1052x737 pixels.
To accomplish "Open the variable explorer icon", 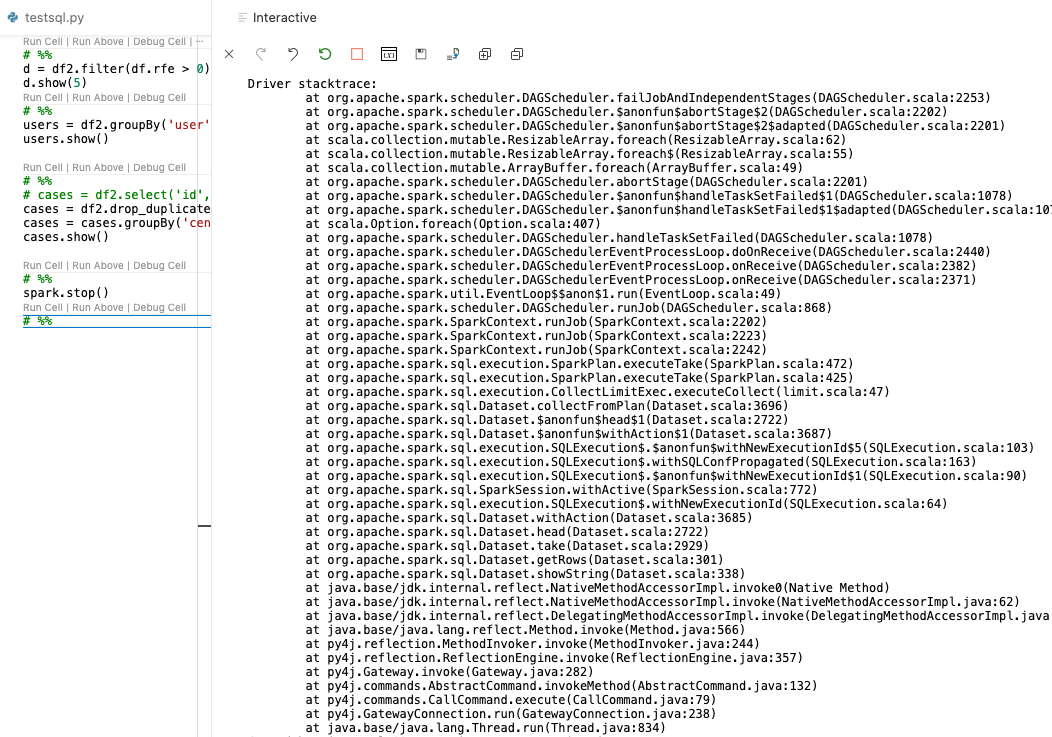I will pos(389,54).
